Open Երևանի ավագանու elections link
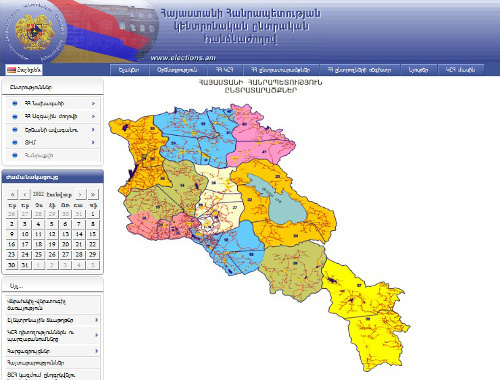The height and width of the screenshot is (380, 500). pyautogui.click(x=51, y=130)
